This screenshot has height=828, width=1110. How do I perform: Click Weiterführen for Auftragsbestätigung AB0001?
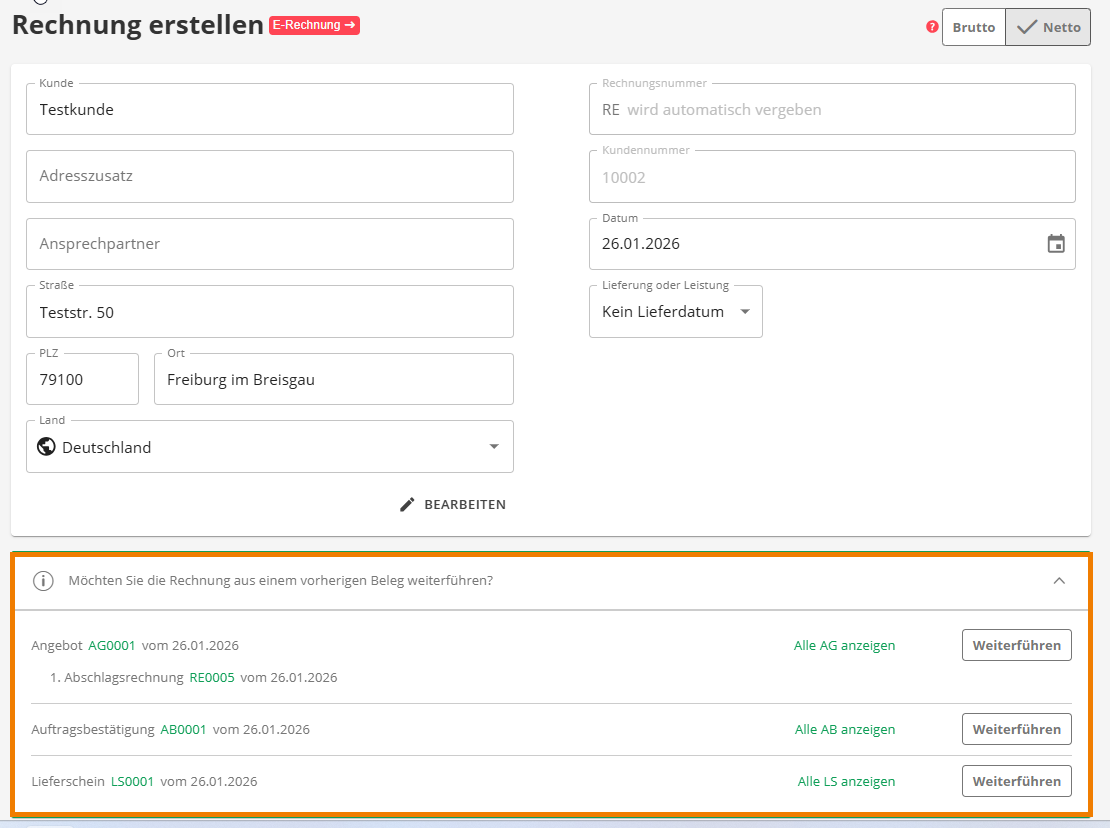click(1017, 729)
